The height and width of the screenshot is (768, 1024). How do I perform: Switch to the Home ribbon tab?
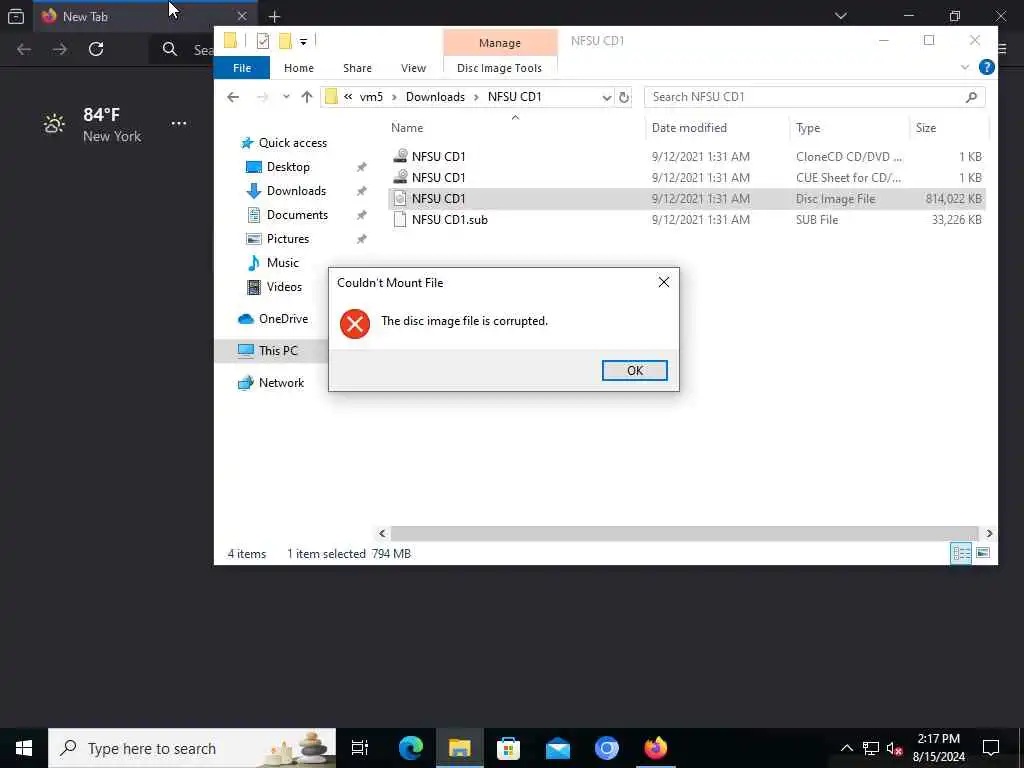coord(298,68)
